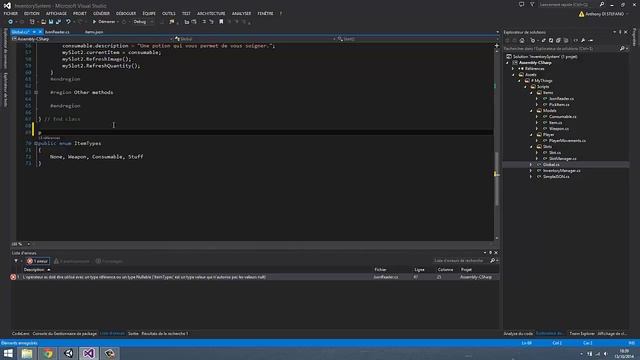Open the EDITION menu
This screenshot has height=360, width=640.
coord(31,13)
